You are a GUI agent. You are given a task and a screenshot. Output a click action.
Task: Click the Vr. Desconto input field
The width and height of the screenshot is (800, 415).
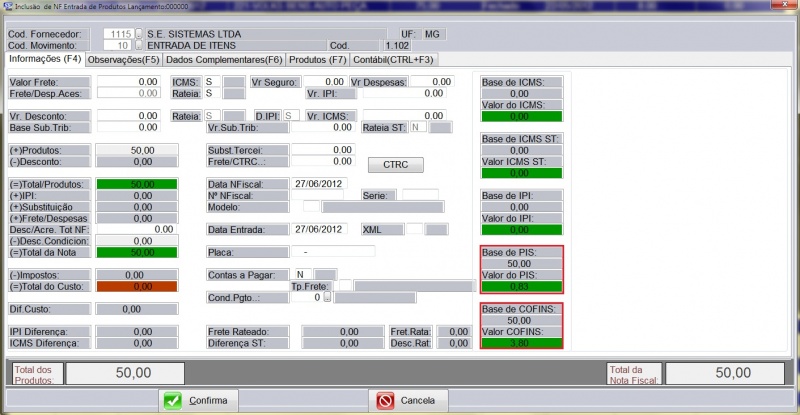coord(128,116)
